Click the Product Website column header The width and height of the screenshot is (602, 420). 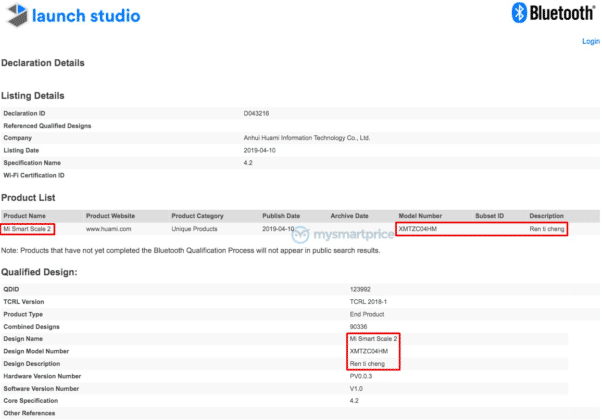pos(110,216)
